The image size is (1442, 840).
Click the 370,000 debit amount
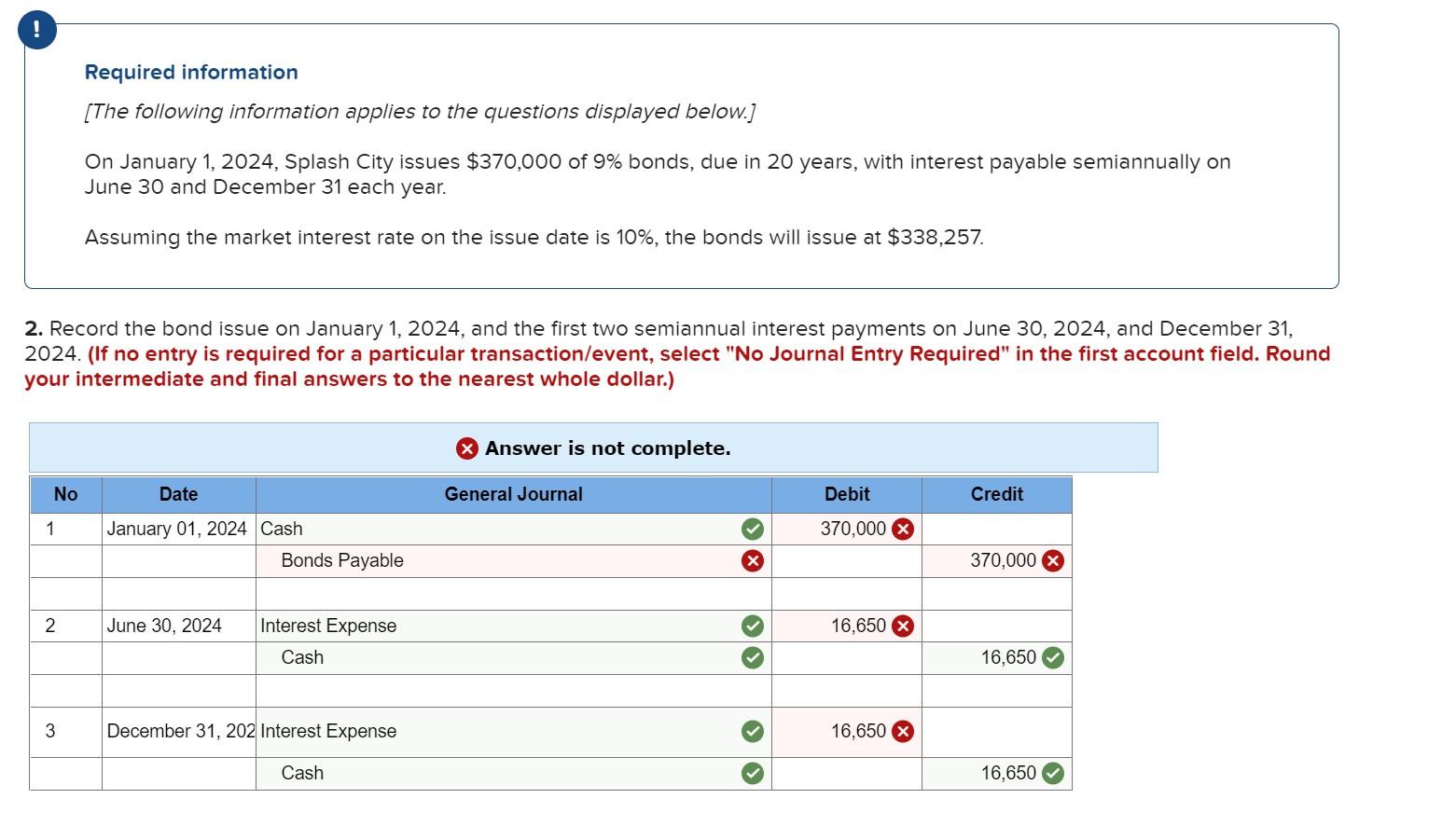coord(853,529)
